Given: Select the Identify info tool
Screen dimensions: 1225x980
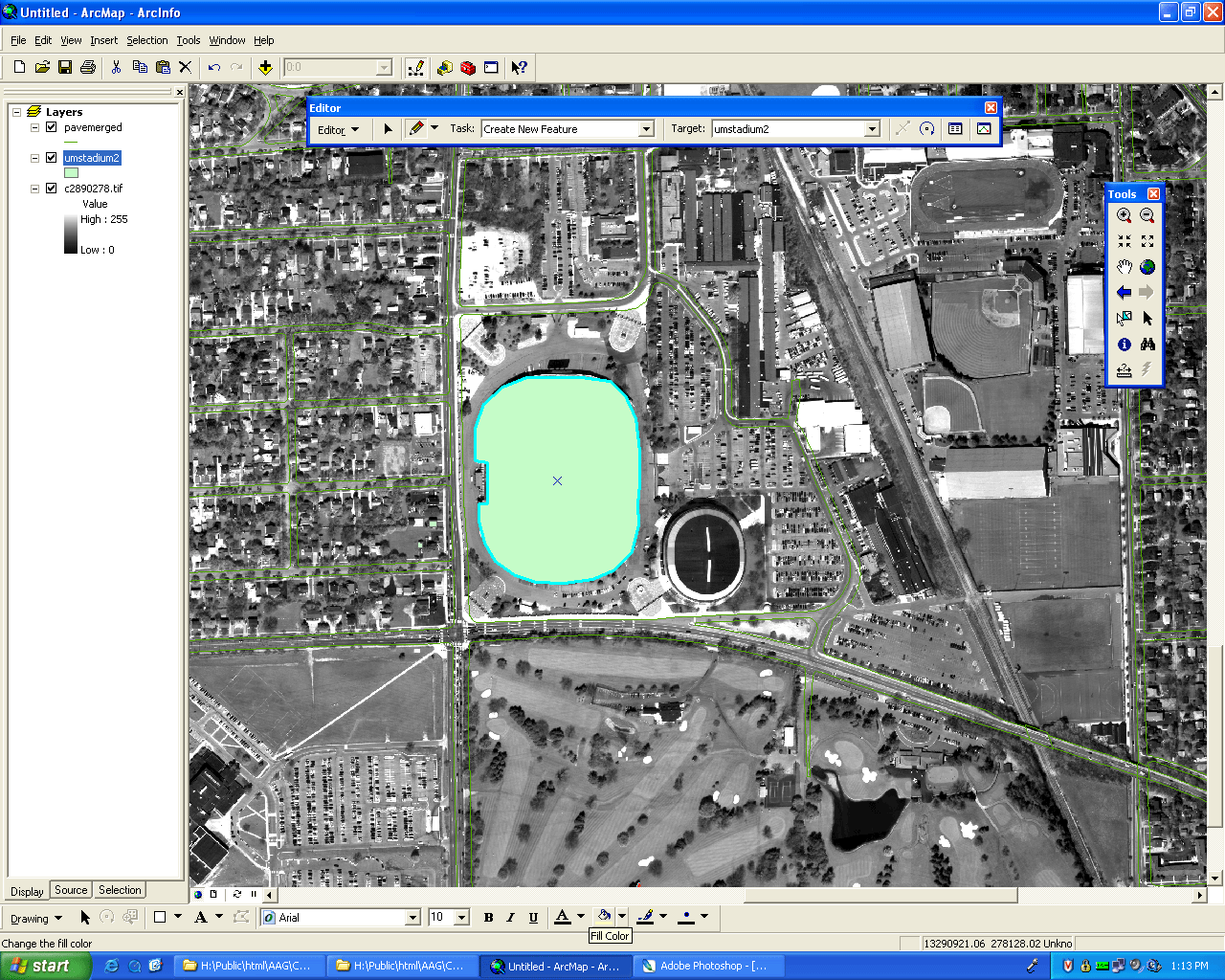Looking at the screenshot, I should click(1124, 345).
